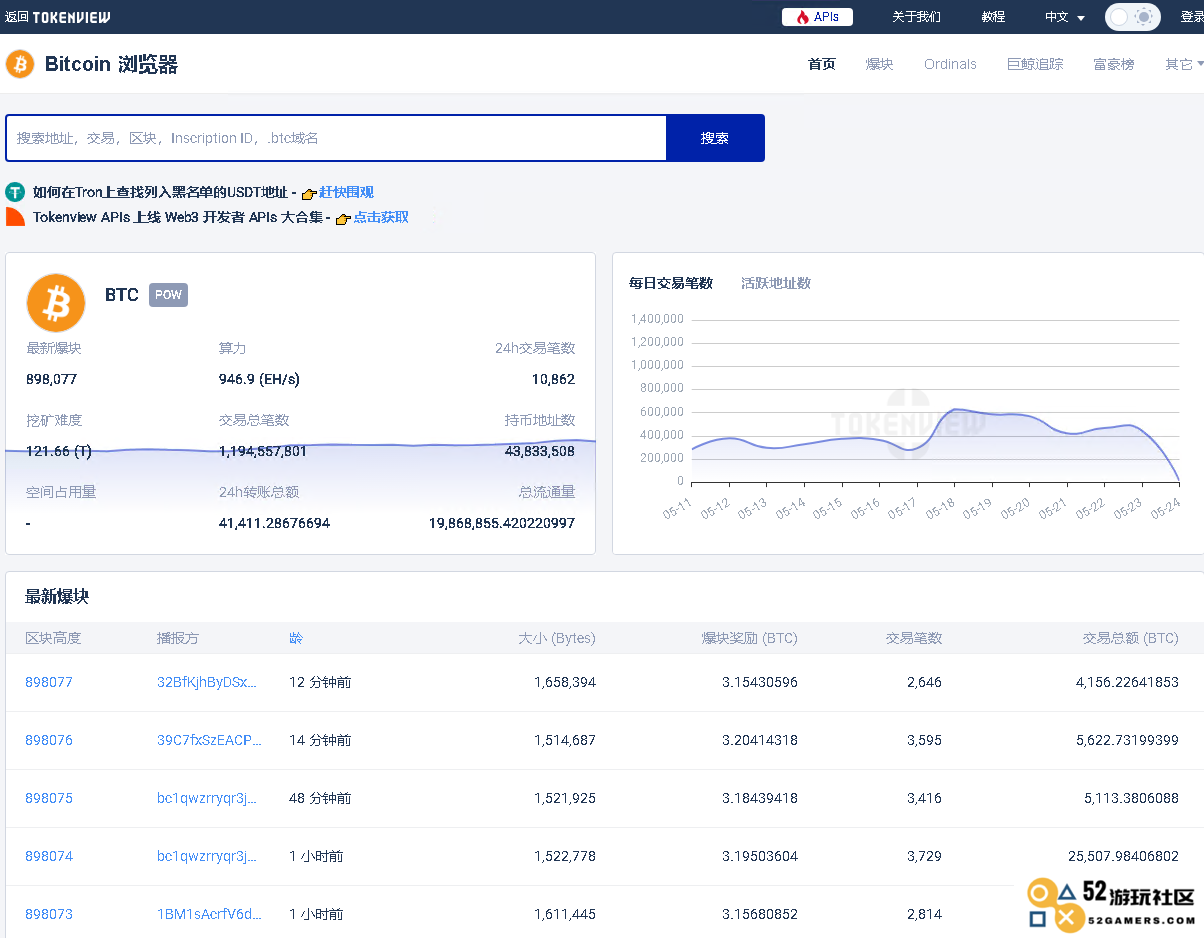This screenshot has width=1204, height=938.
Task: Open block 898075
Action: [x=49, y=798]
